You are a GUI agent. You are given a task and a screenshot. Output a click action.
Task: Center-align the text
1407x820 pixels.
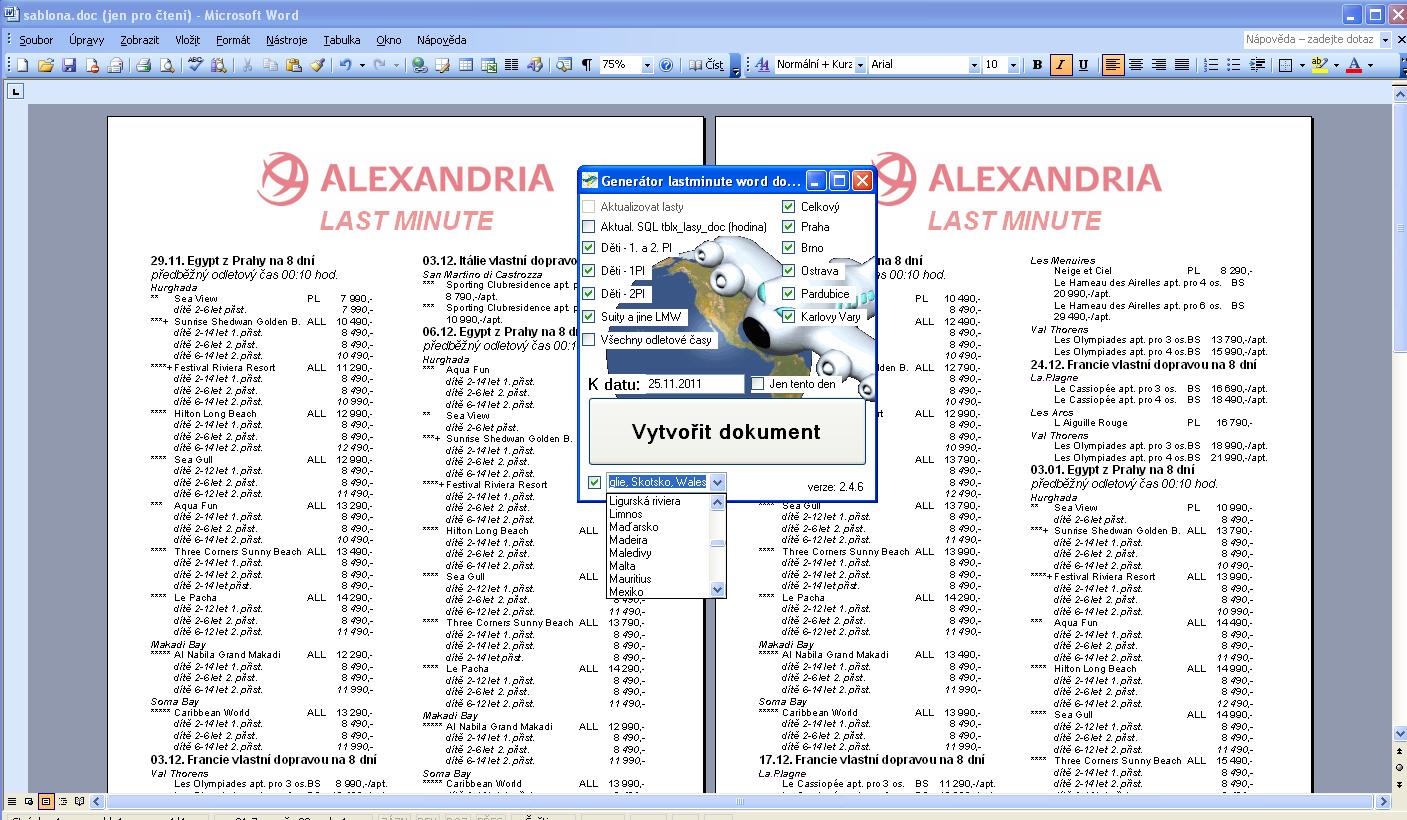1136,65
